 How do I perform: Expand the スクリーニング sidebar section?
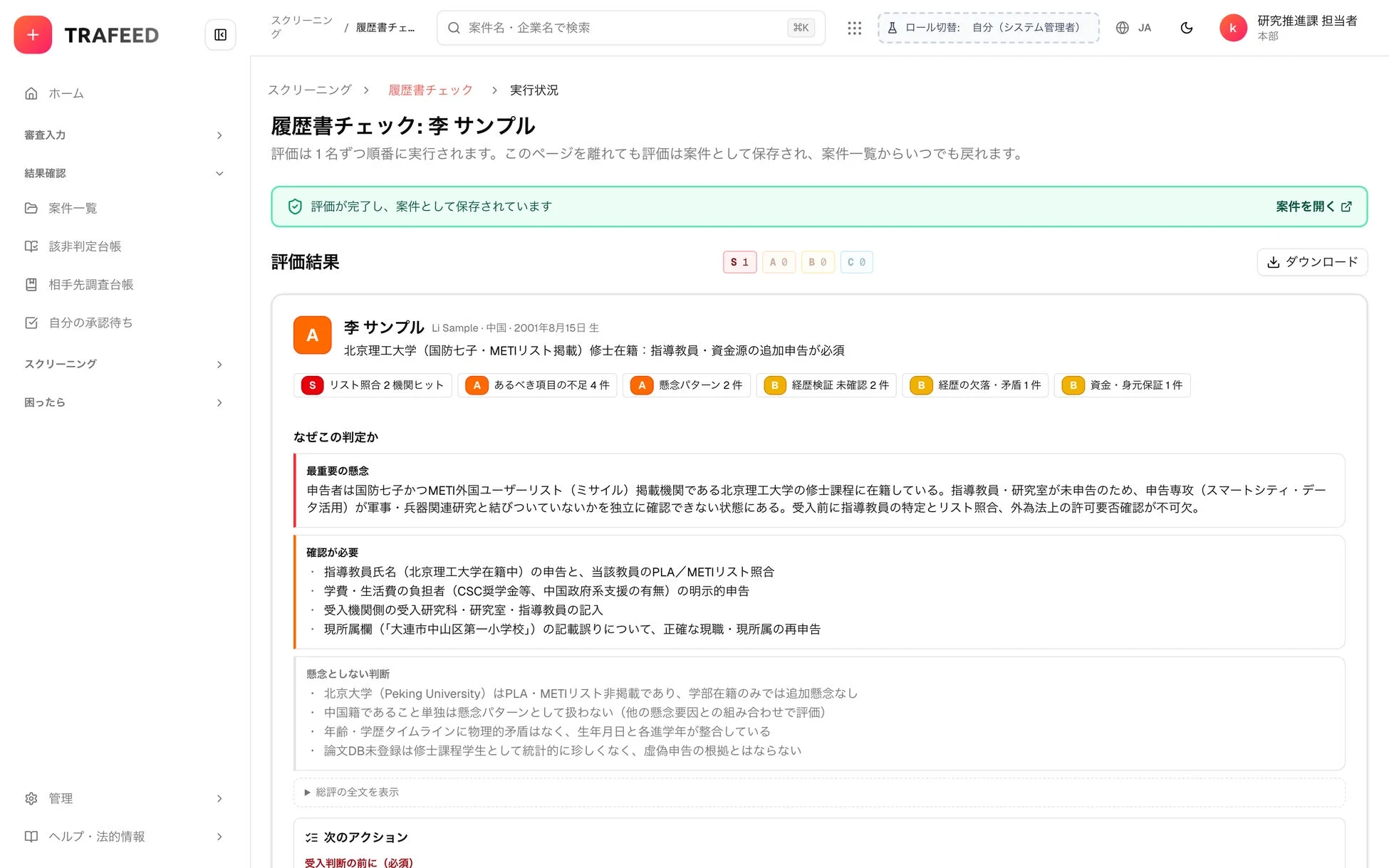coord(123,364)
